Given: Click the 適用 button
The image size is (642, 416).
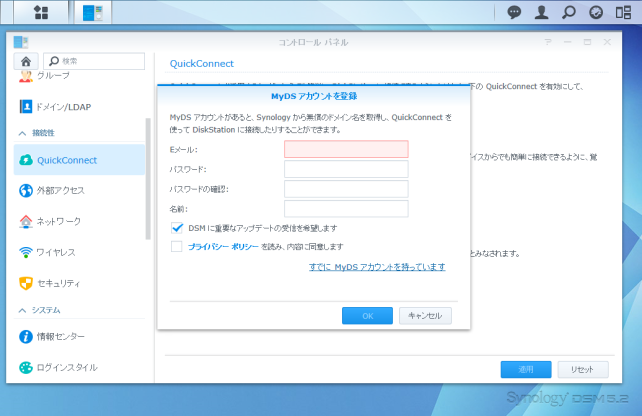Looking at the screenshot, I should [526, 369].
